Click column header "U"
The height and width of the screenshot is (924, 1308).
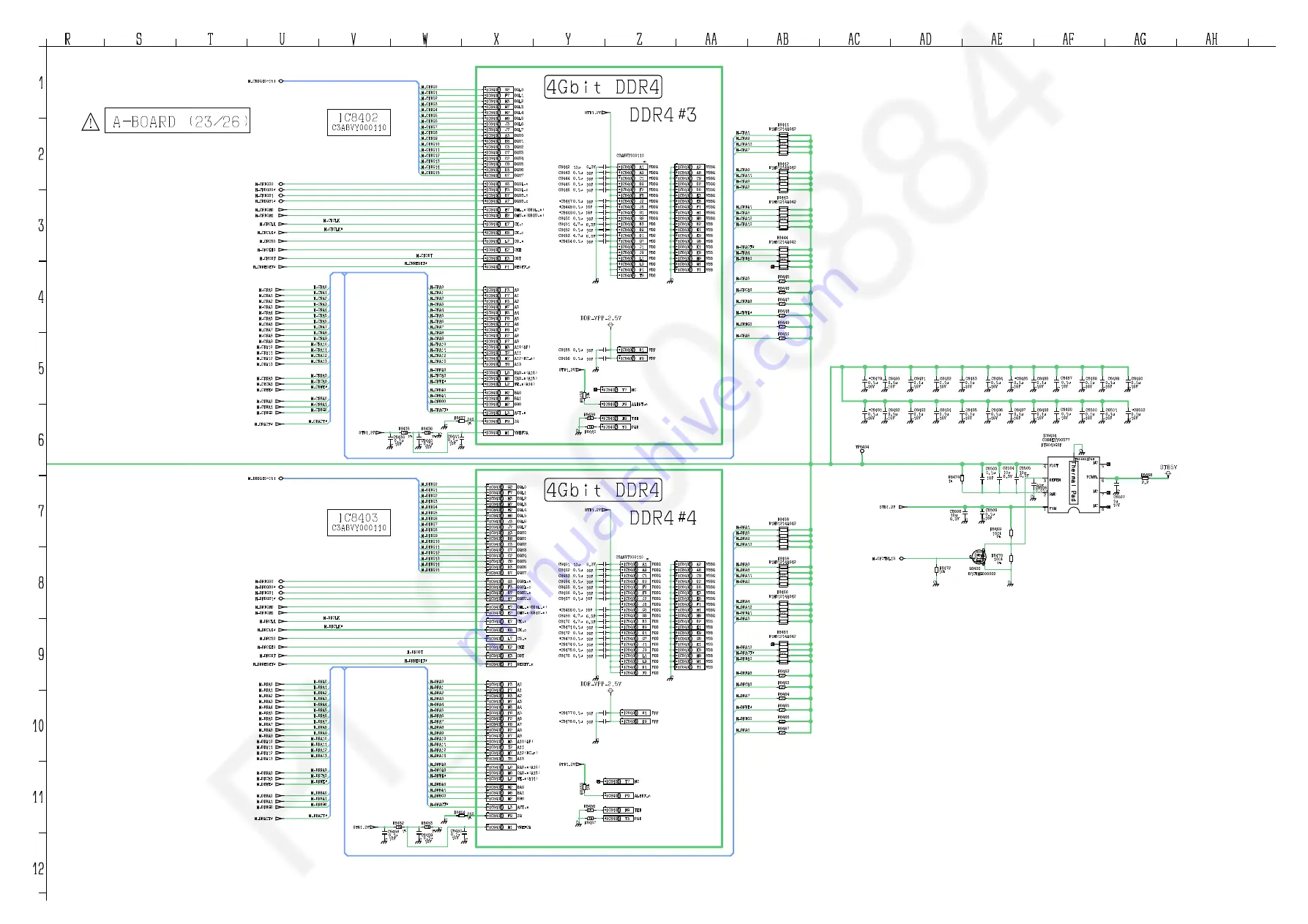[282, 40]
